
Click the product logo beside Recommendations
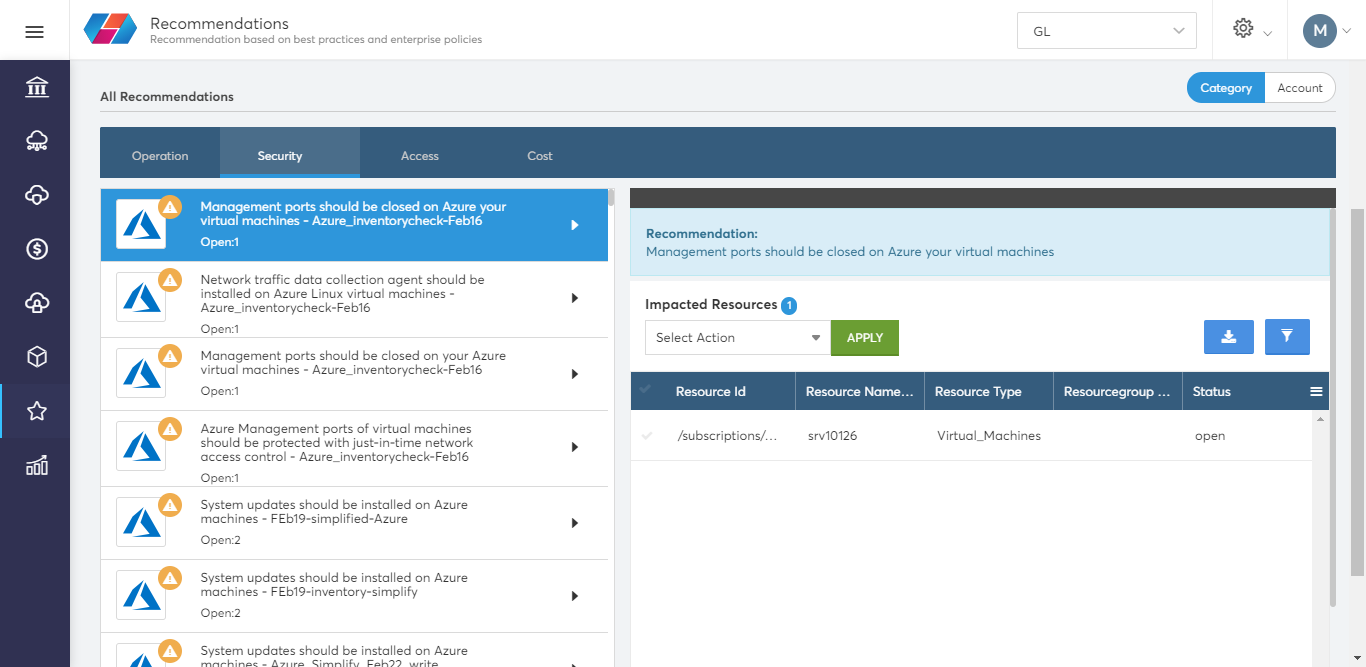(x=110, y=29)
